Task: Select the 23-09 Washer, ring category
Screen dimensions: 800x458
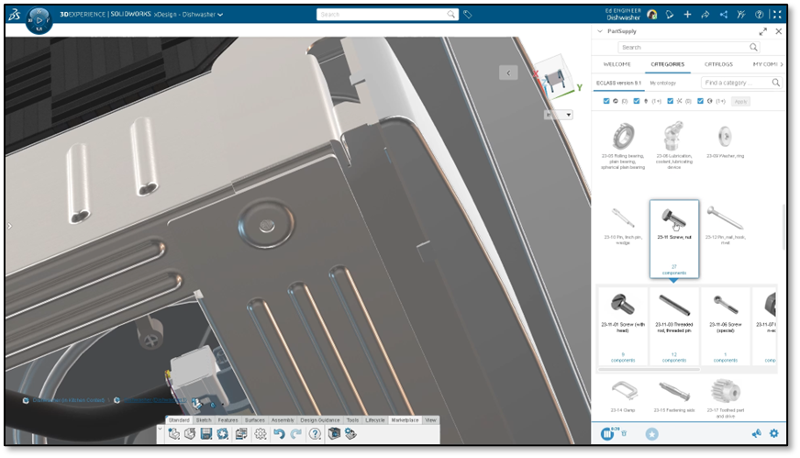Action: click(725, 141)
